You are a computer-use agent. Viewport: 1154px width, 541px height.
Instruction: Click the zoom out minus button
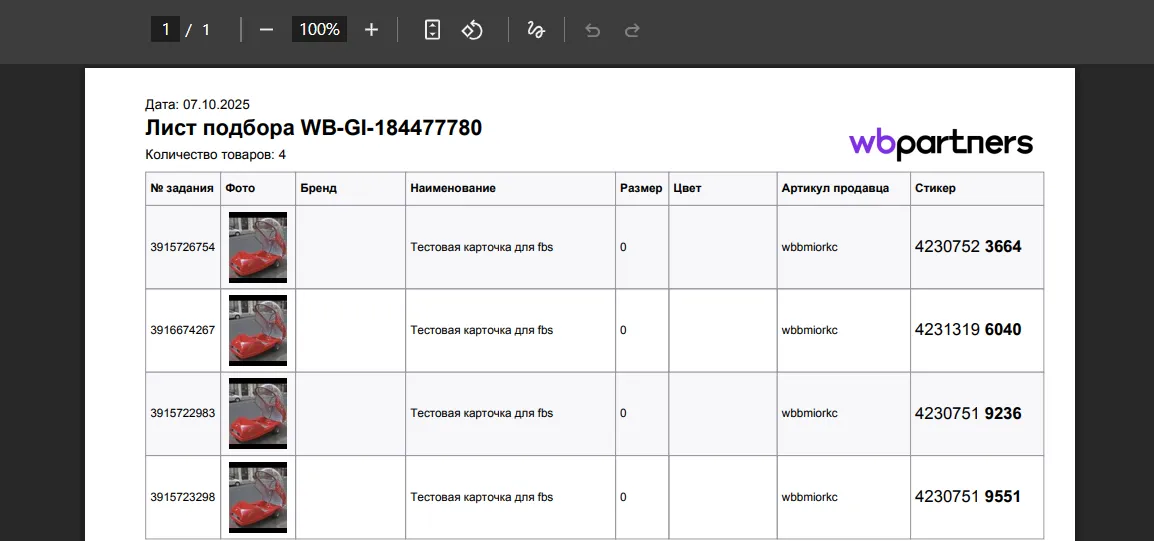pyautogui.click(x=266, y=30)
